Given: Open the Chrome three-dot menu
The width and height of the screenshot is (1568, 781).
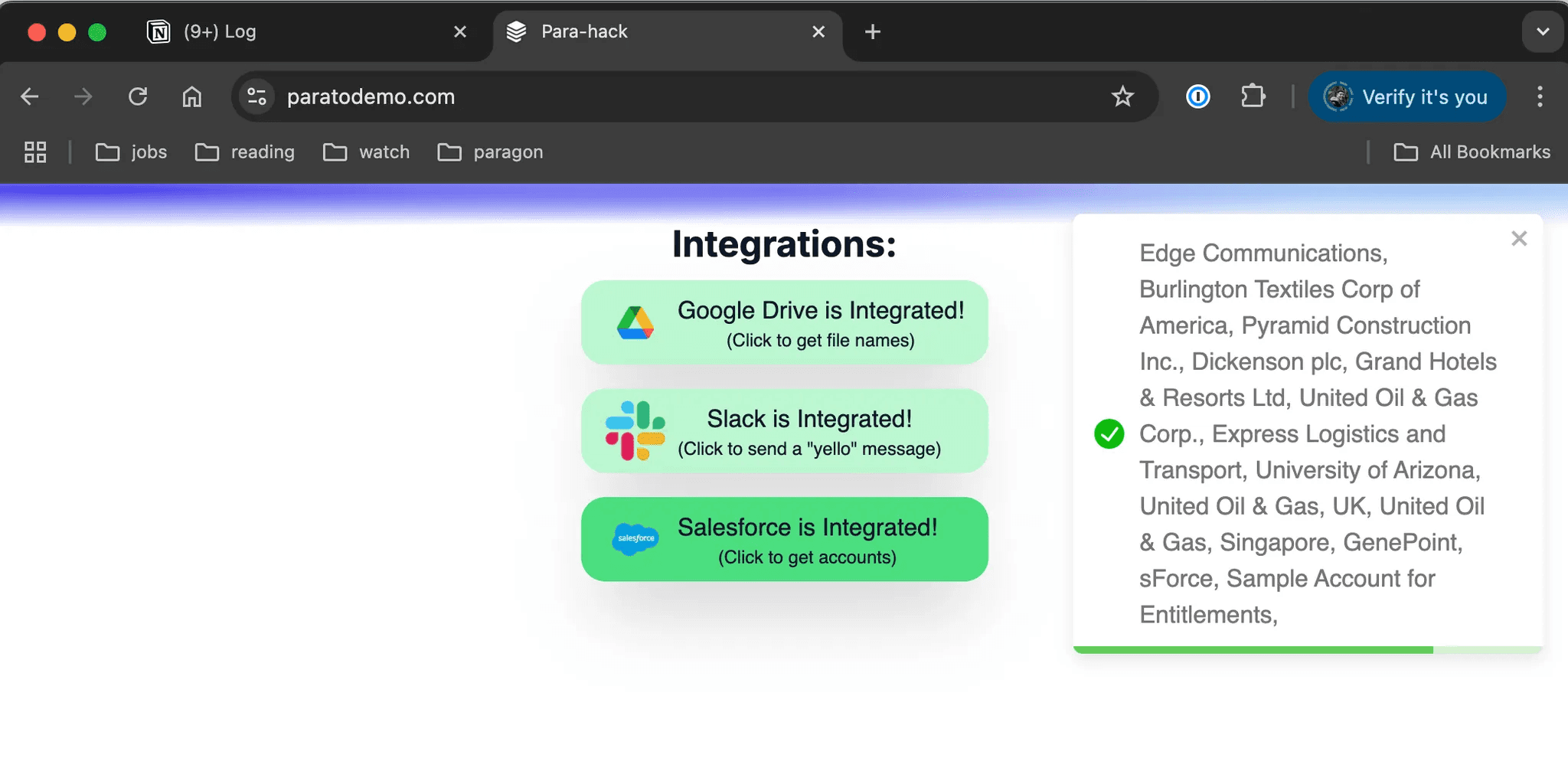Looking at the screenshot, I should (x=1540, y=96).
